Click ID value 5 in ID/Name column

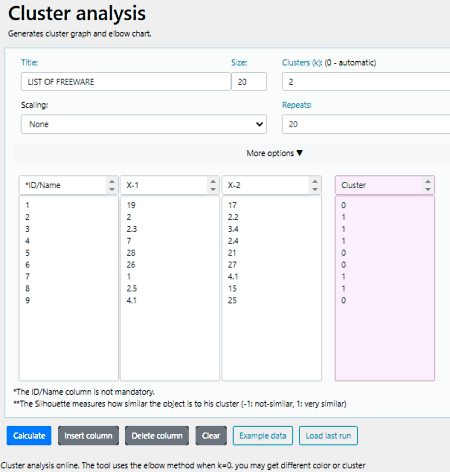(x=27, y=253)
